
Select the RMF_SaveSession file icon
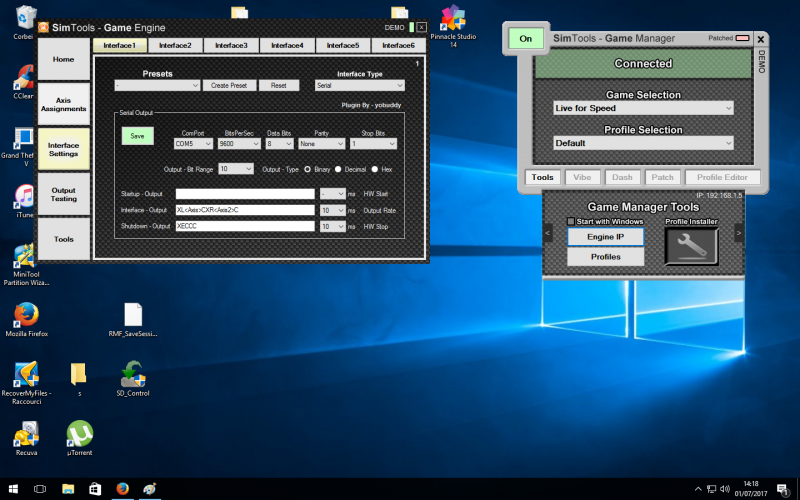pos(133,315)
